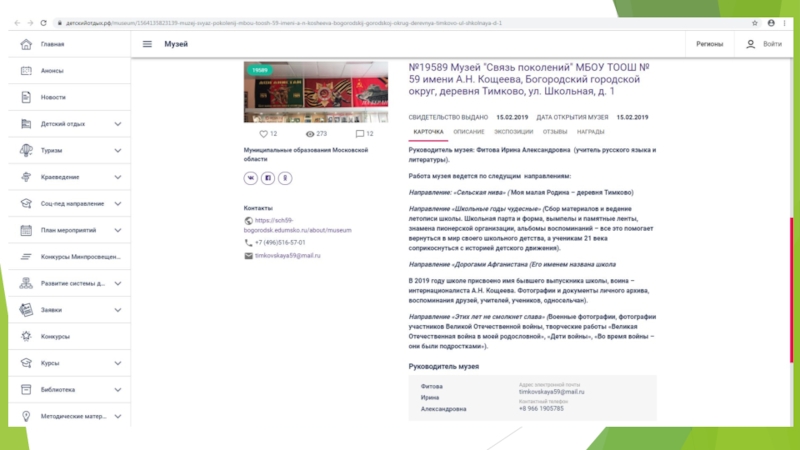Viewport: 800px width, 450px height.
Task: Click the timkovskaya59@mail.ru contact email link
Action: pyautogui.click(x=288, y=256)
